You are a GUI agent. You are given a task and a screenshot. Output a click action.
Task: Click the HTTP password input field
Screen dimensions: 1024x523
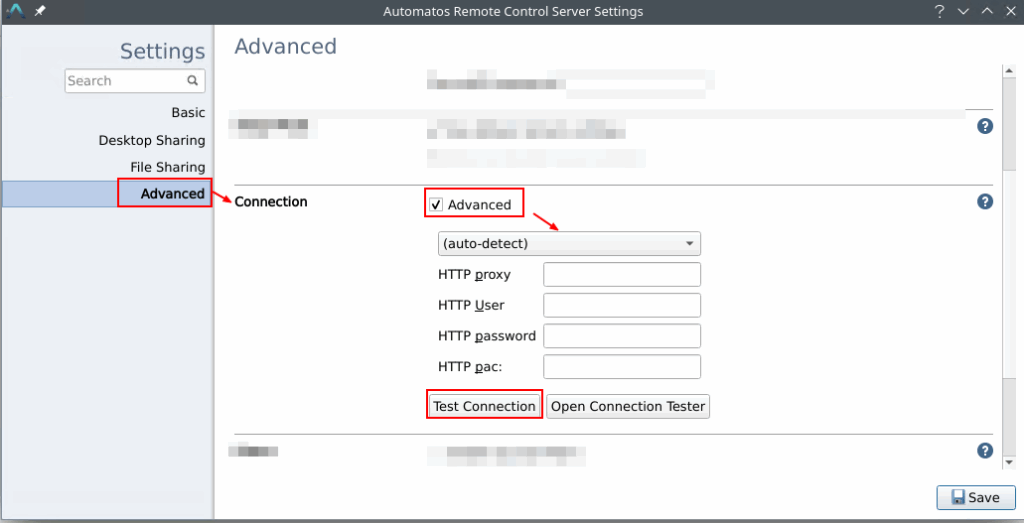click(x=622, y=336)
